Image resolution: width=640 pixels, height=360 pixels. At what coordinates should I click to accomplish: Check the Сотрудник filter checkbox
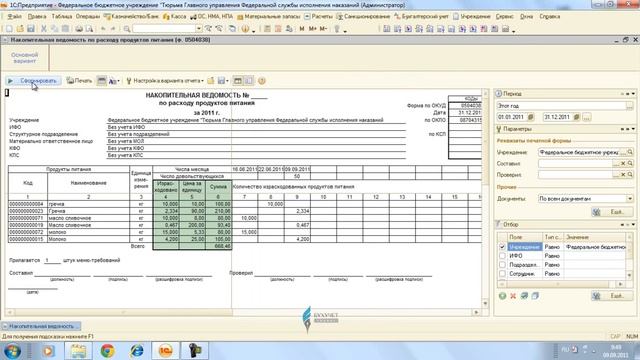coord(502,274)
